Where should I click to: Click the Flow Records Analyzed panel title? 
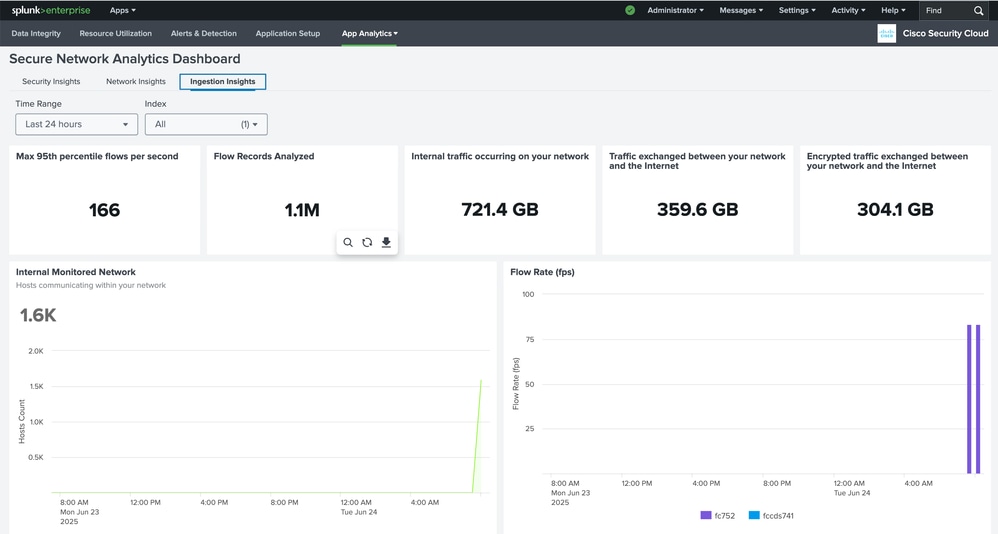264,156
